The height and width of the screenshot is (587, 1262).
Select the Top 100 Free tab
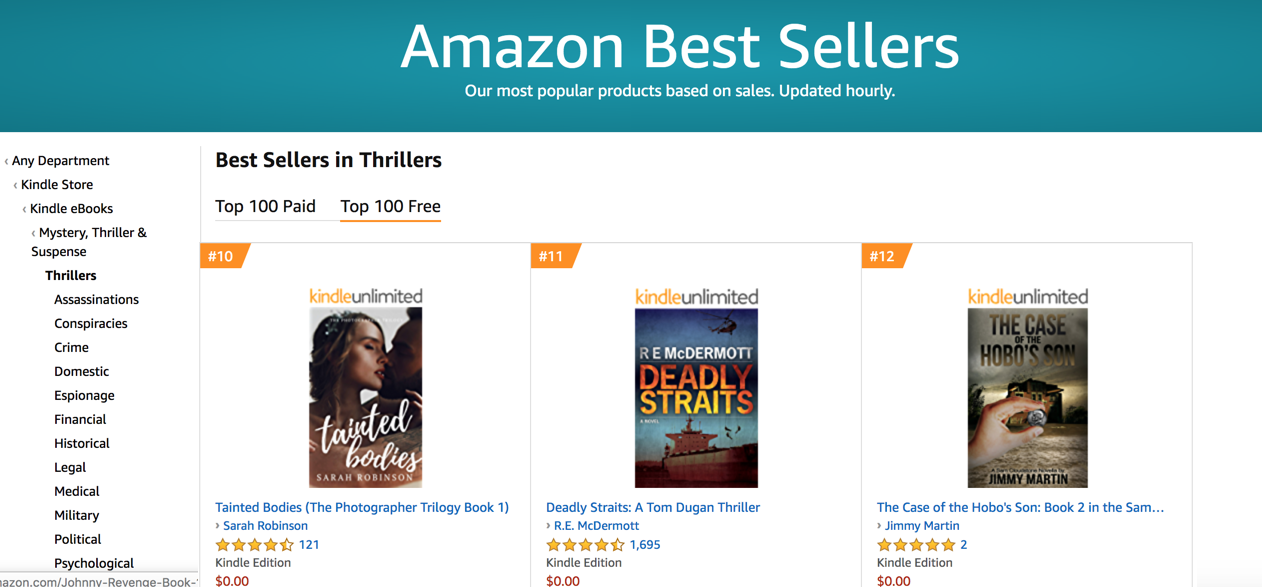[390, 206]
